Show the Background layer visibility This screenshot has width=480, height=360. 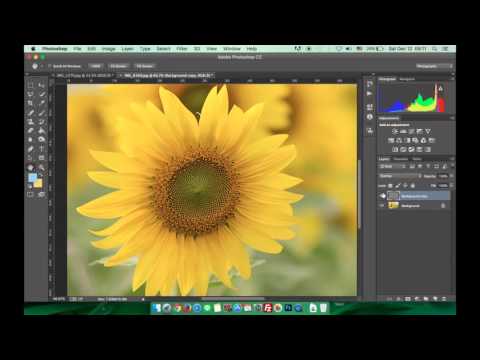382,206
